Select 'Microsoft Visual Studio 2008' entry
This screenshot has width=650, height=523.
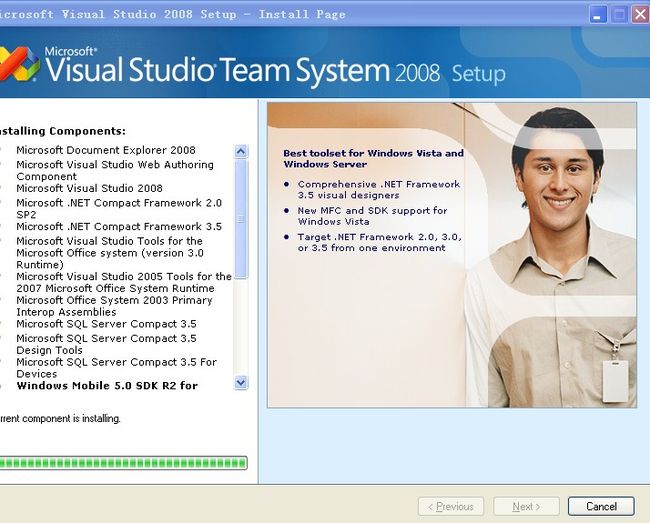[89, 188]
